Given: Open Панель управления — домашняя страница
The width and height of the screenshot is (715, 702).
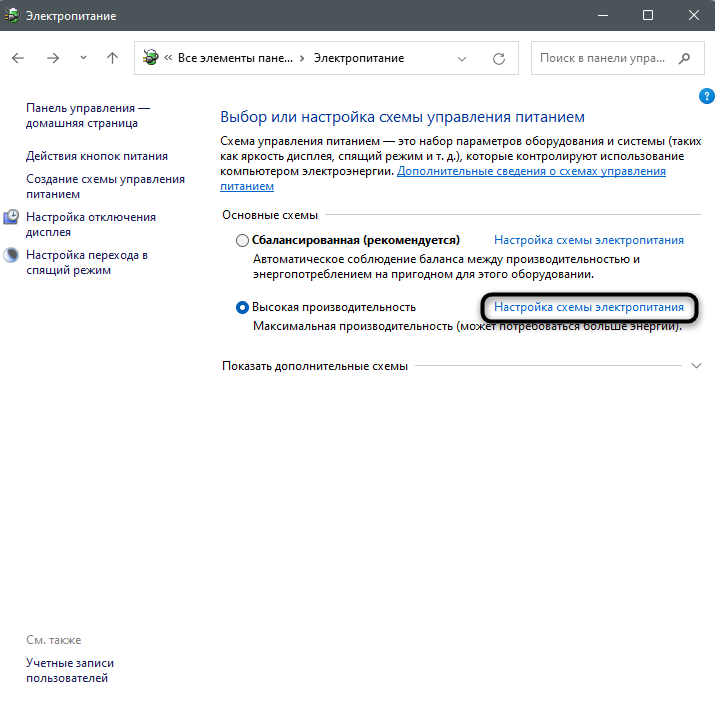Looking at the screenshot, I should point(88,115).
